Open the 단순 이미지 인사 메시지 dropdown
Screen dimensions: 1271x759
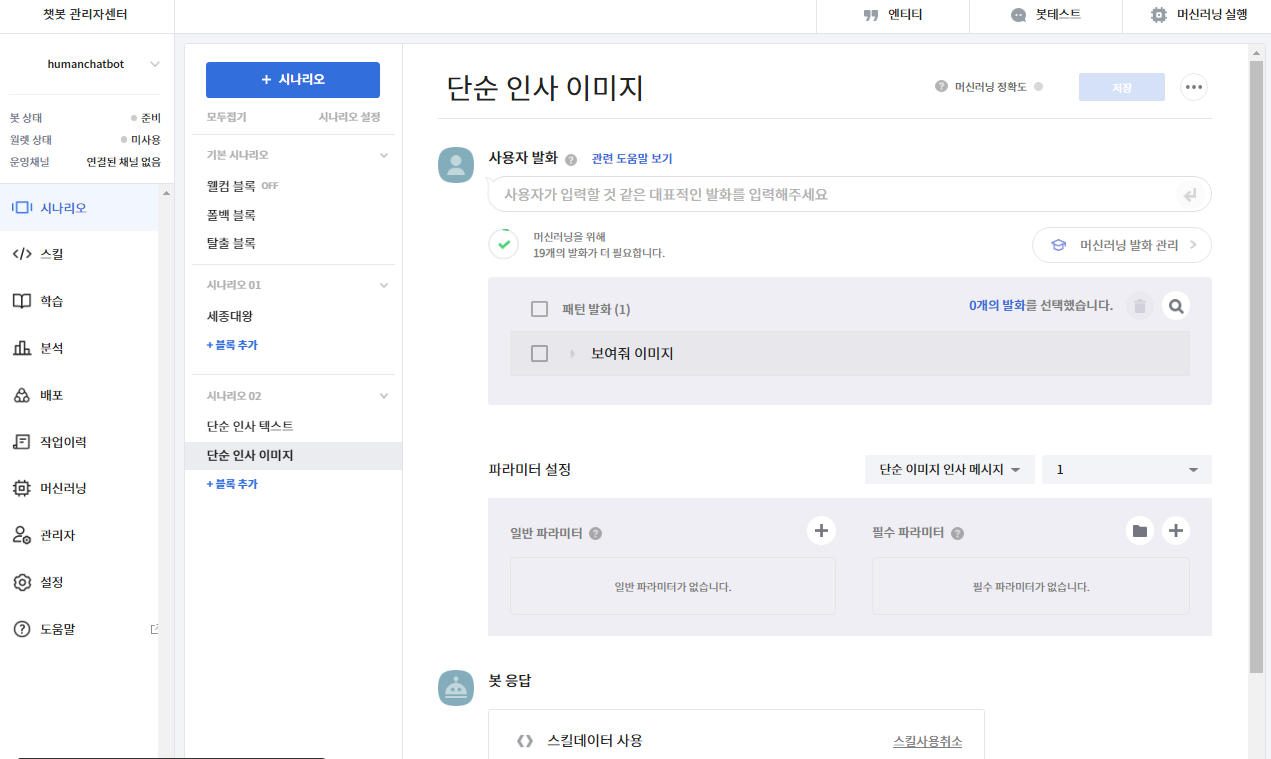tap(949, 469)
